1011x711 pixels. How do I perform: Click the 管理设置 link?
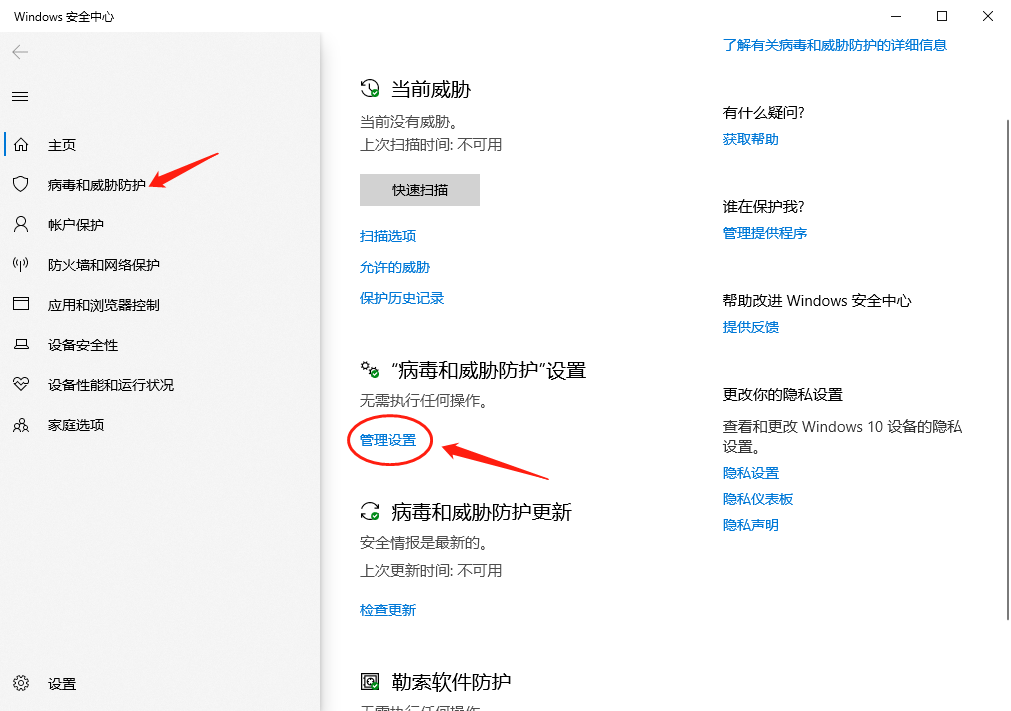tap(388, 440)
